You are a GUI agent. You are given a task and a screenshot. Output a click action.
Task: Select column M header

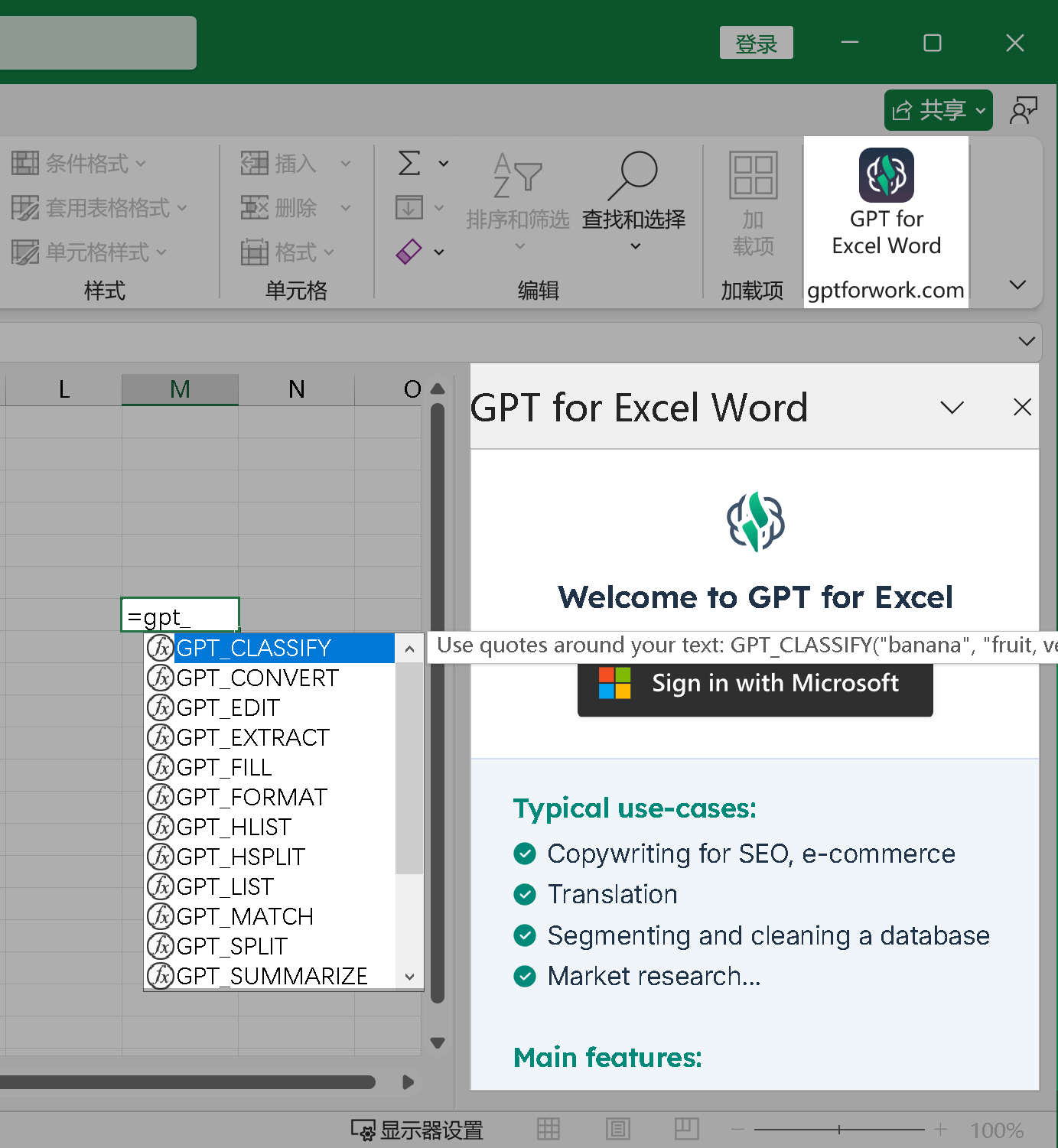(180, 389)
